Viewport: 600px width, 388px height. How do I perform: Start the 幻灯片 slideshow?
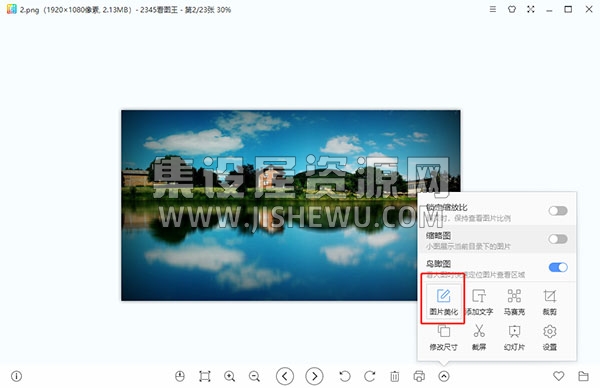pos(514,337)
